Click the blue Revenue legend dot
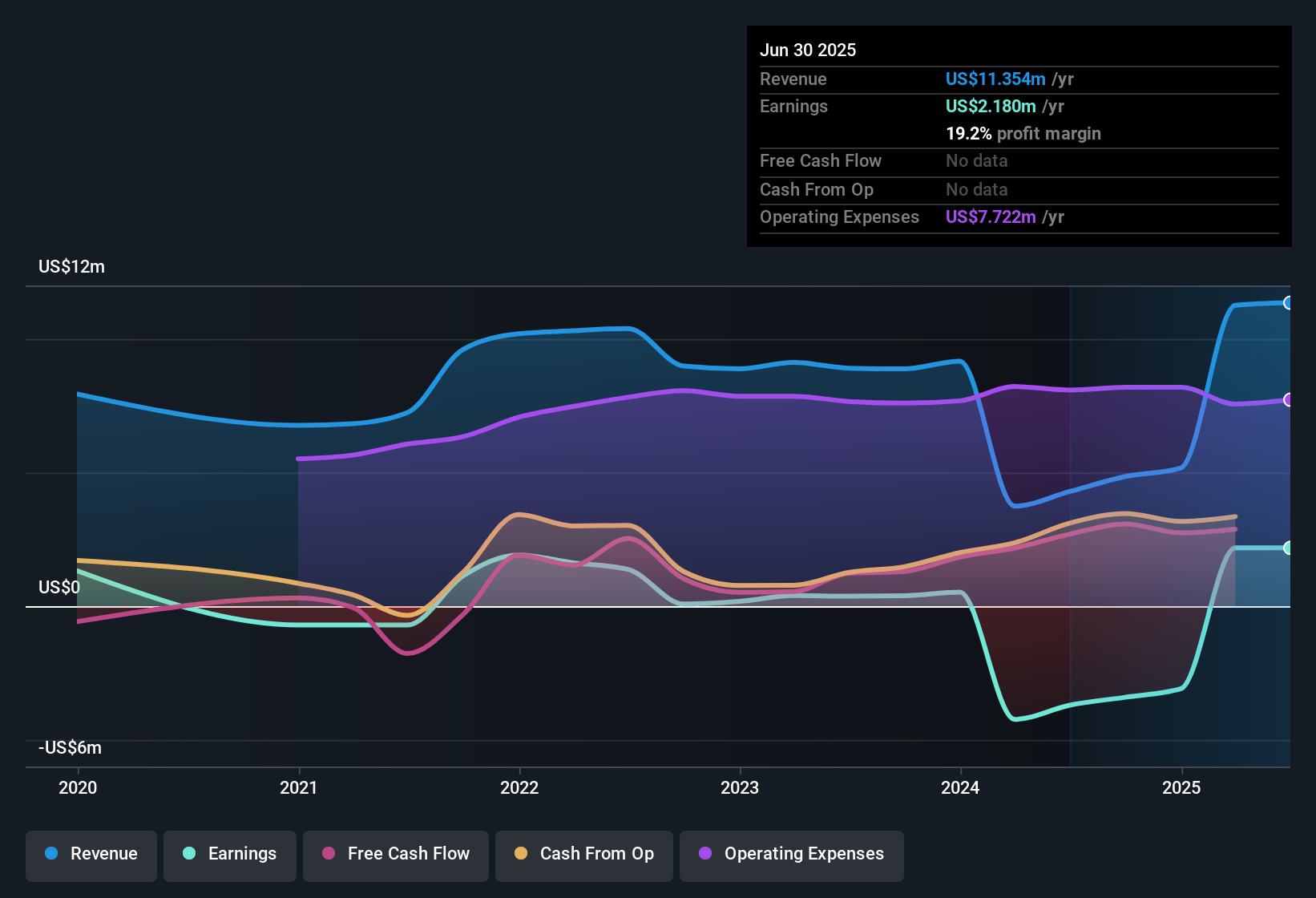The height and width of the screenshot is (898, 1316). (x=51, y=853)
